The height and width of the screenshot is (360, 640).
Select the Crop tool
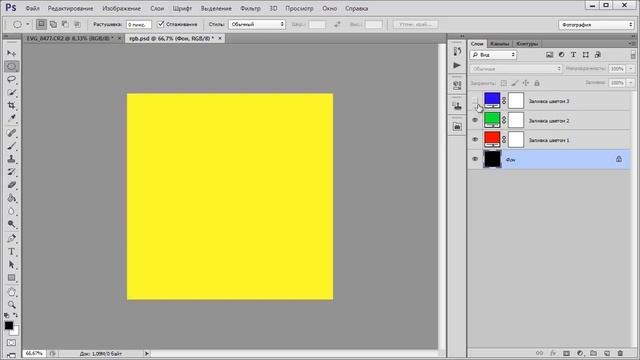11,105
